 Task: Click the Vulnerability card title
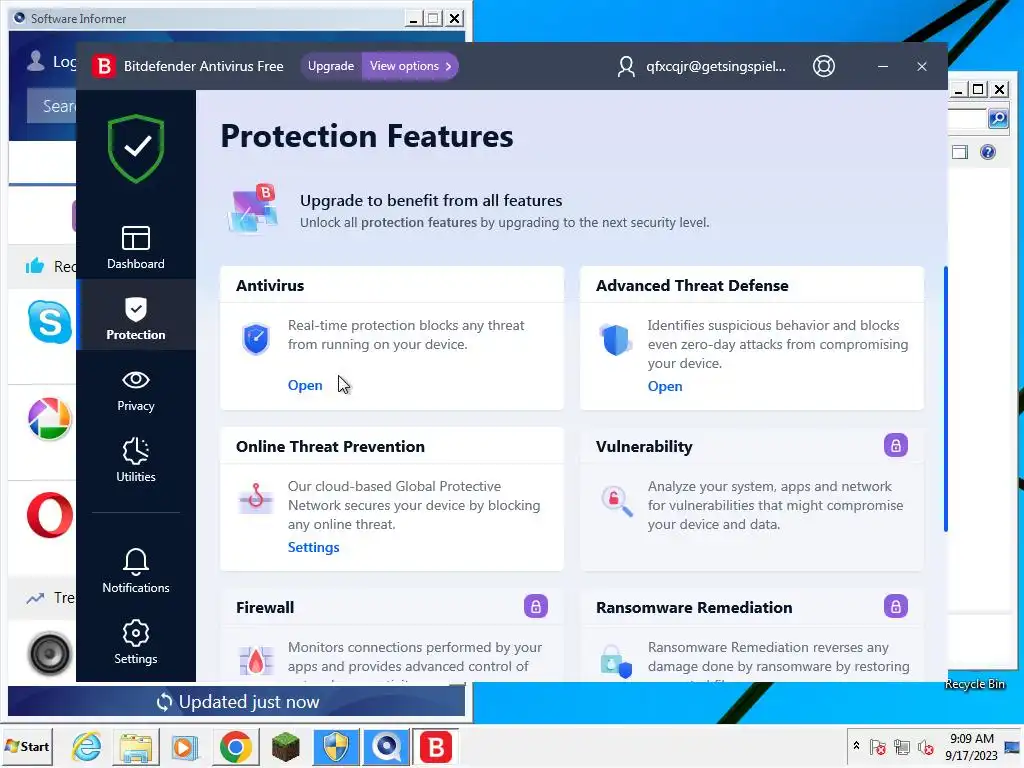644,447
